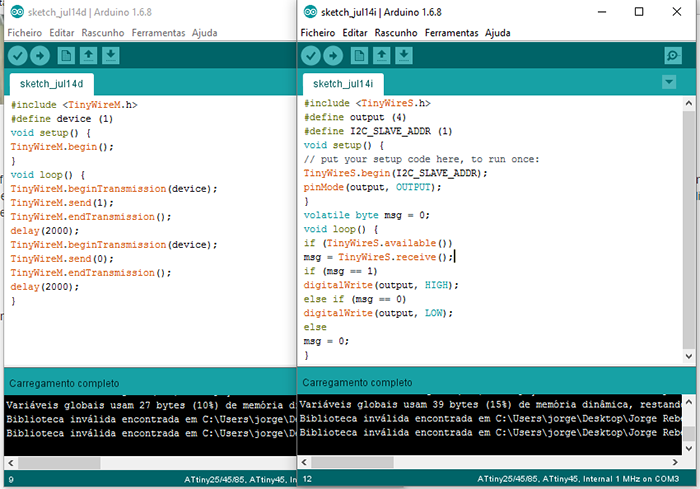Viewport: 700px width, 489px height.
Task: Click console scroll left arrow in sketch_jul14d
Action: pyautogui.click(x=11, y=463)
